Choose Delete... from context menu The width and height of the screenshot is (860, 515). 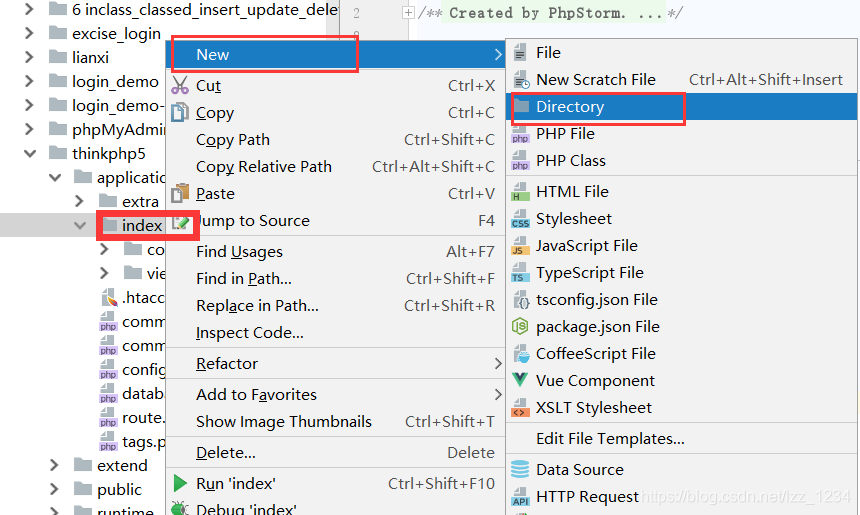pyautogui.click(x=335, y=452)
